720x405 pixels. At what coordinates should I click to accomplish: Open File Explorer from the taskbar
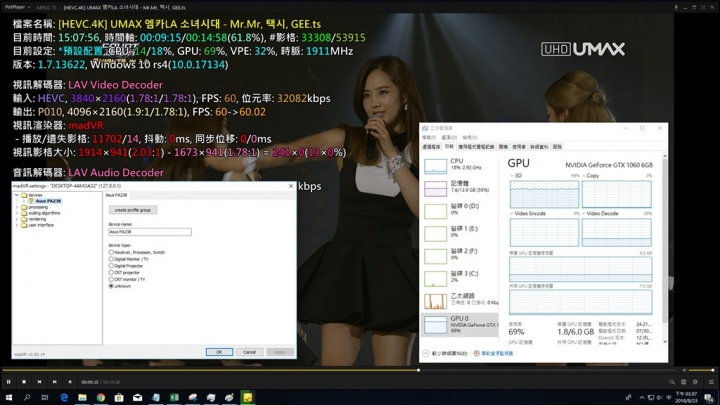(82, 397)
